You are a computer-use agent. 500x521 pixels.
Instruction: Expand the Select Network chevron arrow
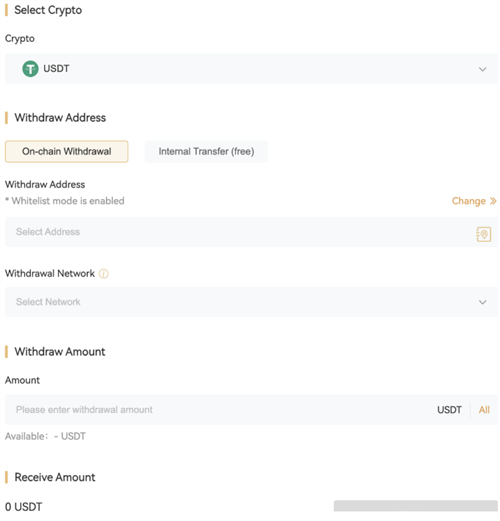(x=482, y=302)
